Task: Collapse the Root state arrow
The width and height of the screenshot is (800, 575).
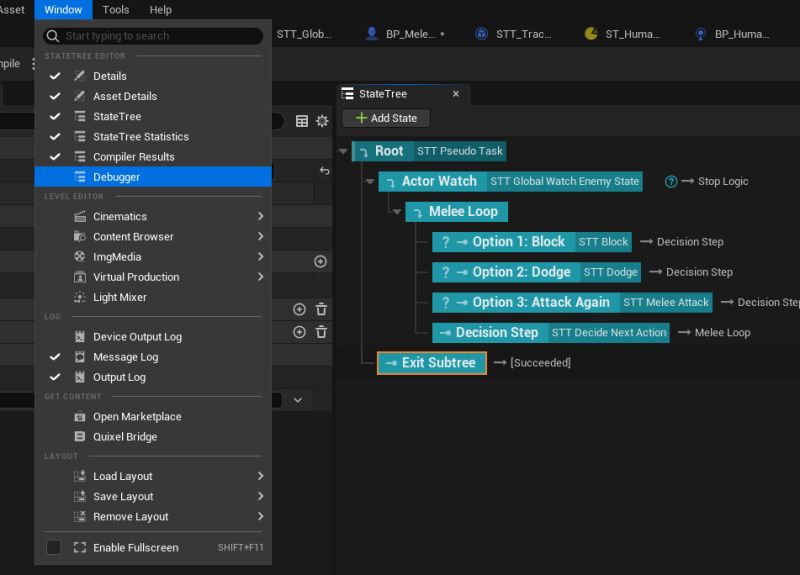Action: click(x=343, y=151)
